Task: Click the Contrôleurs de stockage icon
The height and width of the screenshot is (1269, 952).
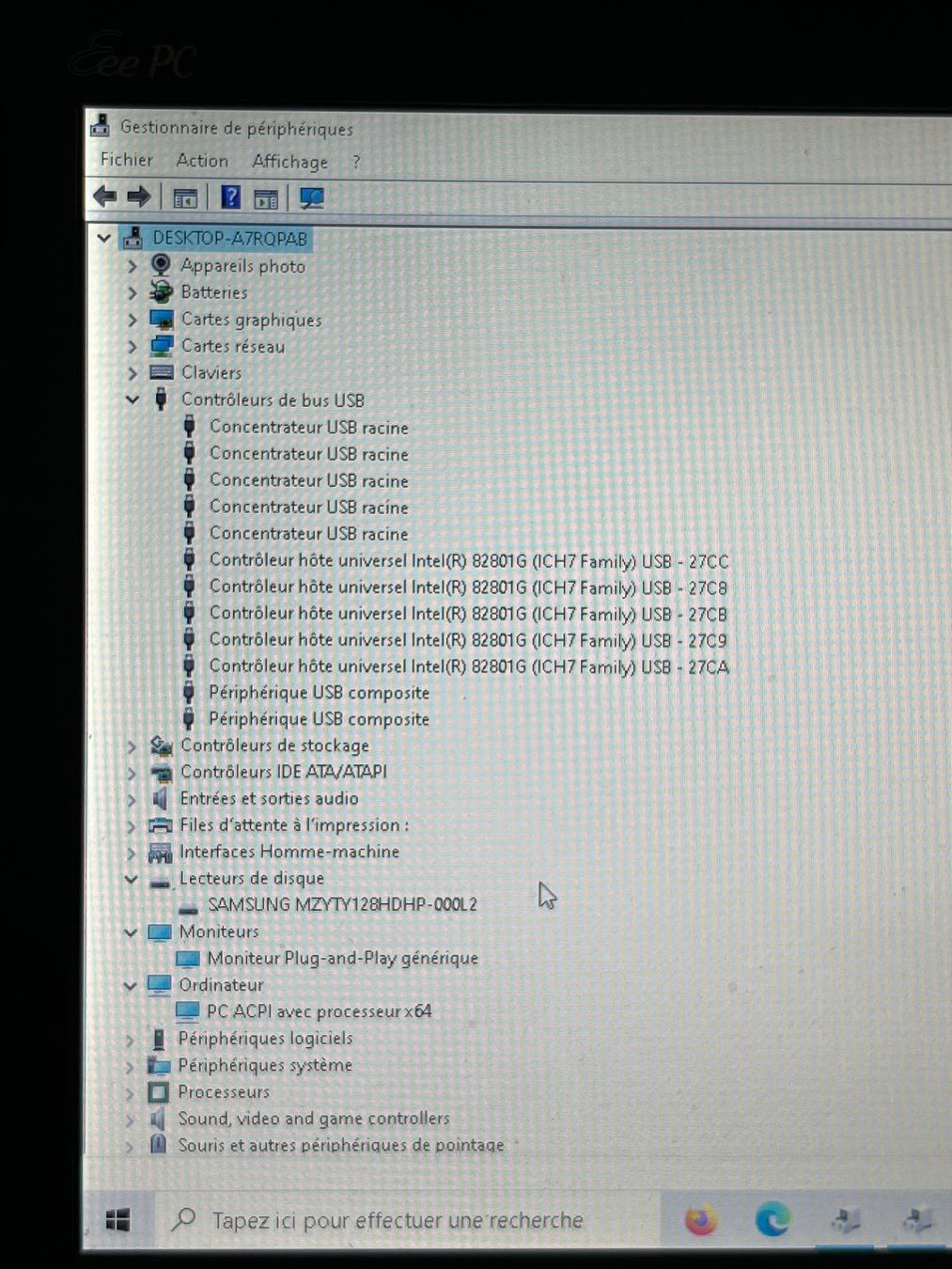Action: (x=162, y=745)
